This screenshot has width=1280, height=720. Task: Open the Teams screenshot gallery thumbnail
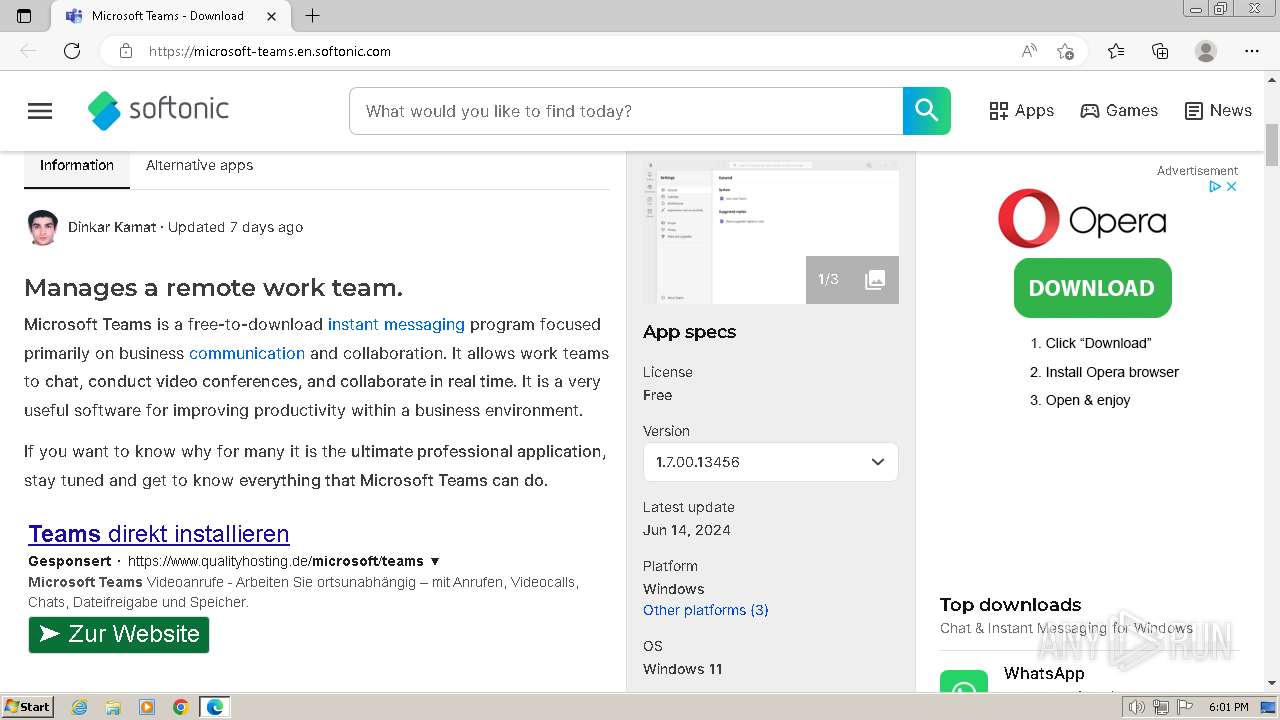pos(771,230)
